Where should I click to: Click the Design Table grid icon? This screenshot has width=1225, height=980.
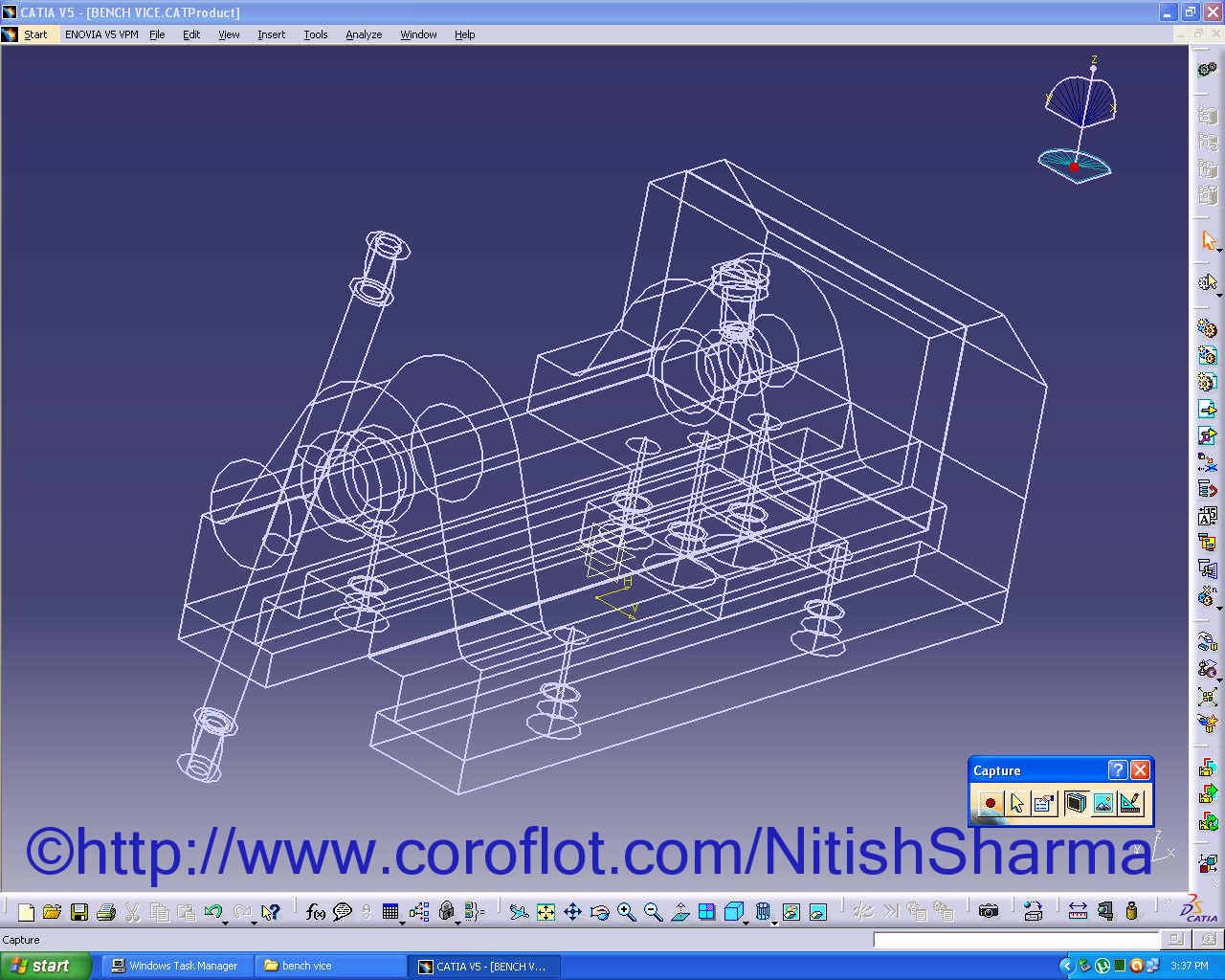(390, 911)
